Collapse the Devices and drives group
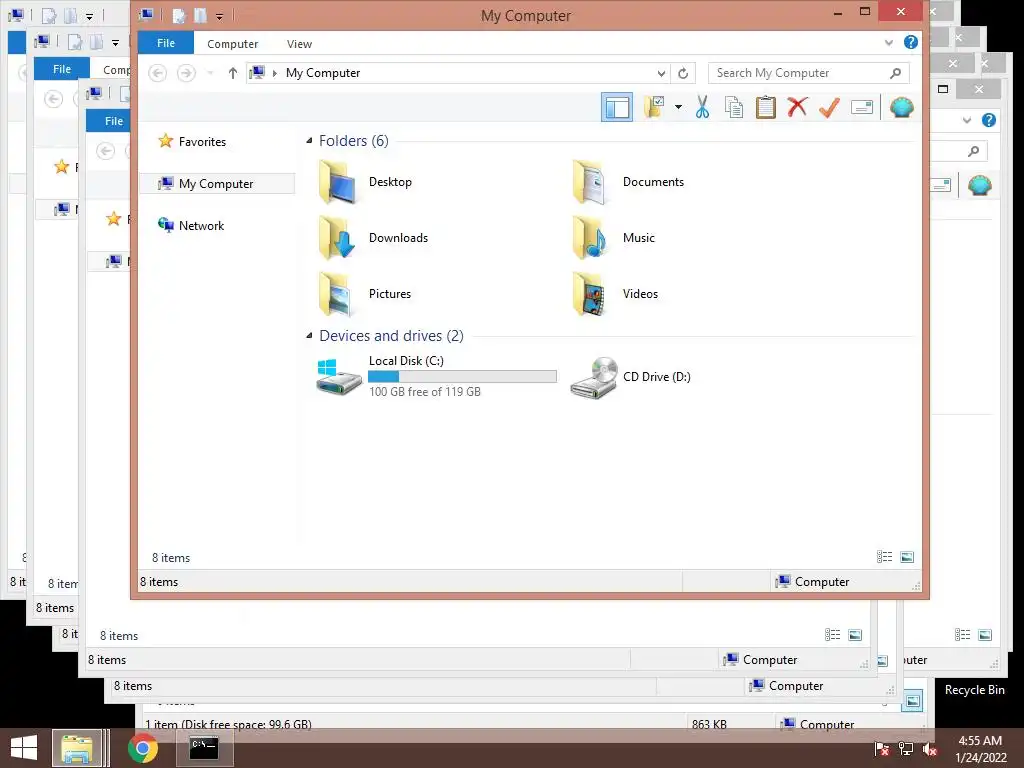The image size is (1024, 768). 310,336
